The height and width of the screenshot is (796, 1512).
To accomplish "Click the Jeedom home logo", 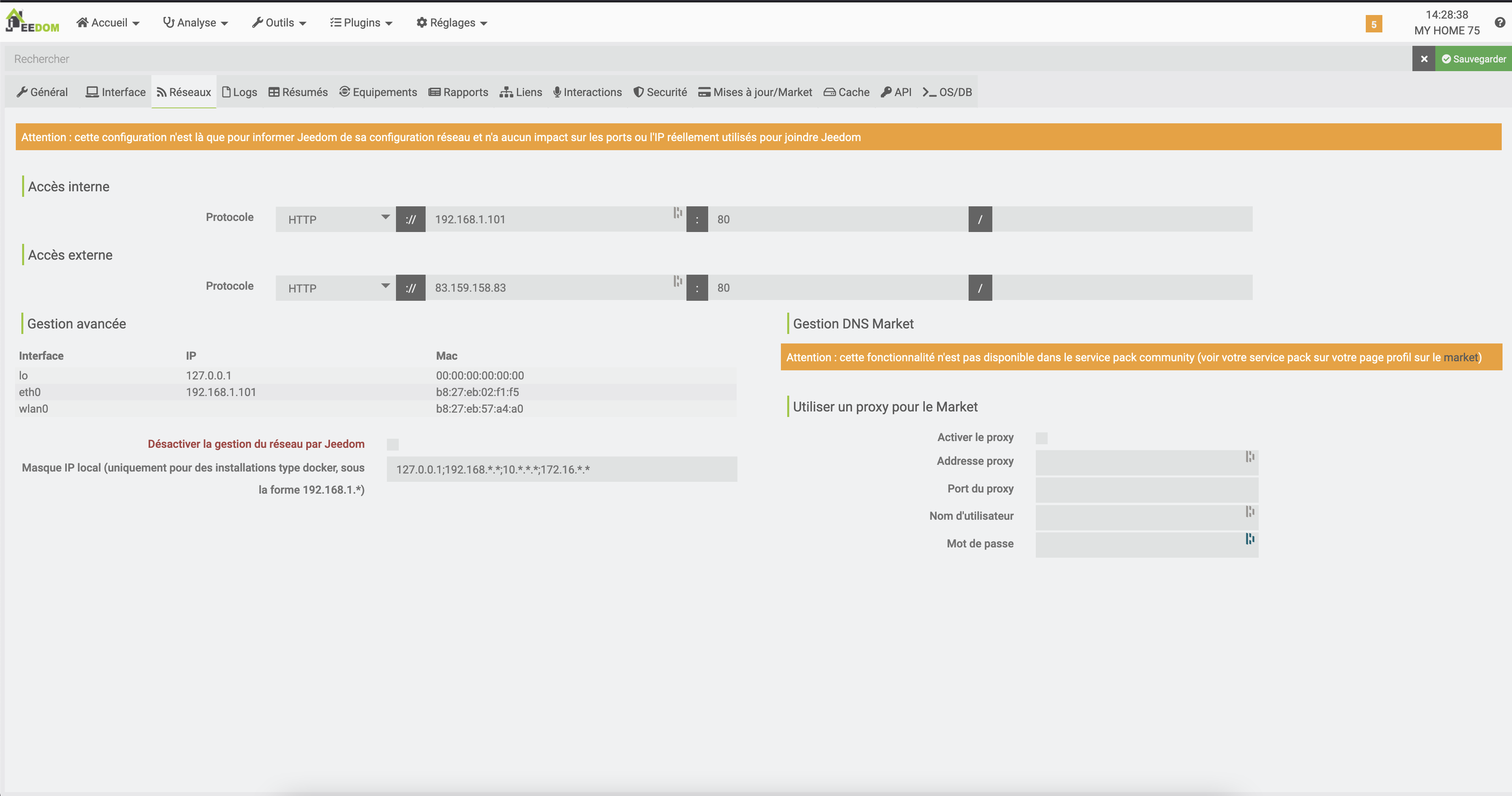I will tap(32, 22).
